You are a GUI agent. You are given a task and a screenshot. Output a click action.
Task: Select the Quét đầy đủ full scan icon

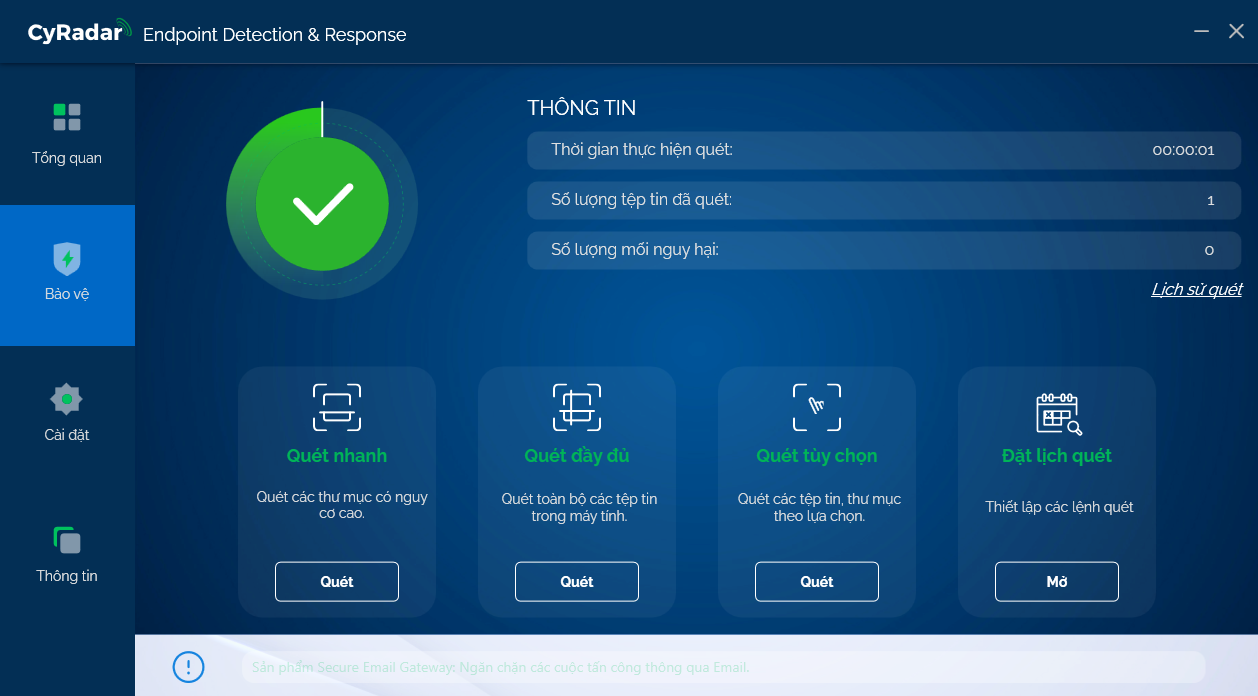pyautogui.click(x=577, y=406)
